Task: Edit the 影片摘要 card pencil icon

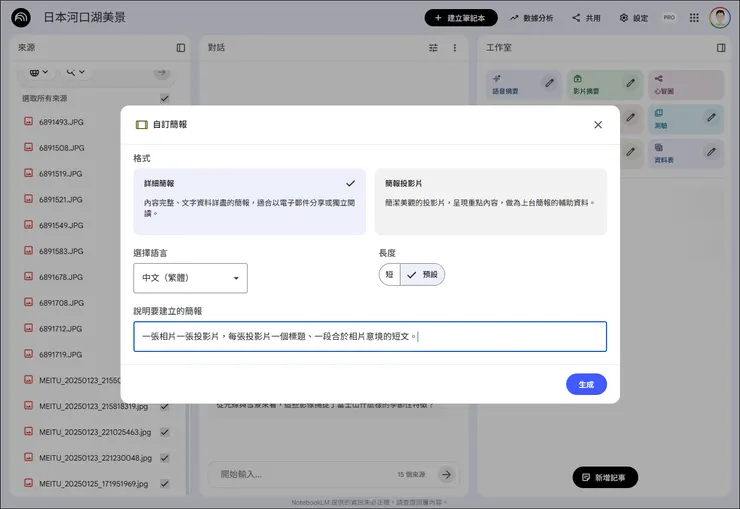Action: click(x=631, y=83)
